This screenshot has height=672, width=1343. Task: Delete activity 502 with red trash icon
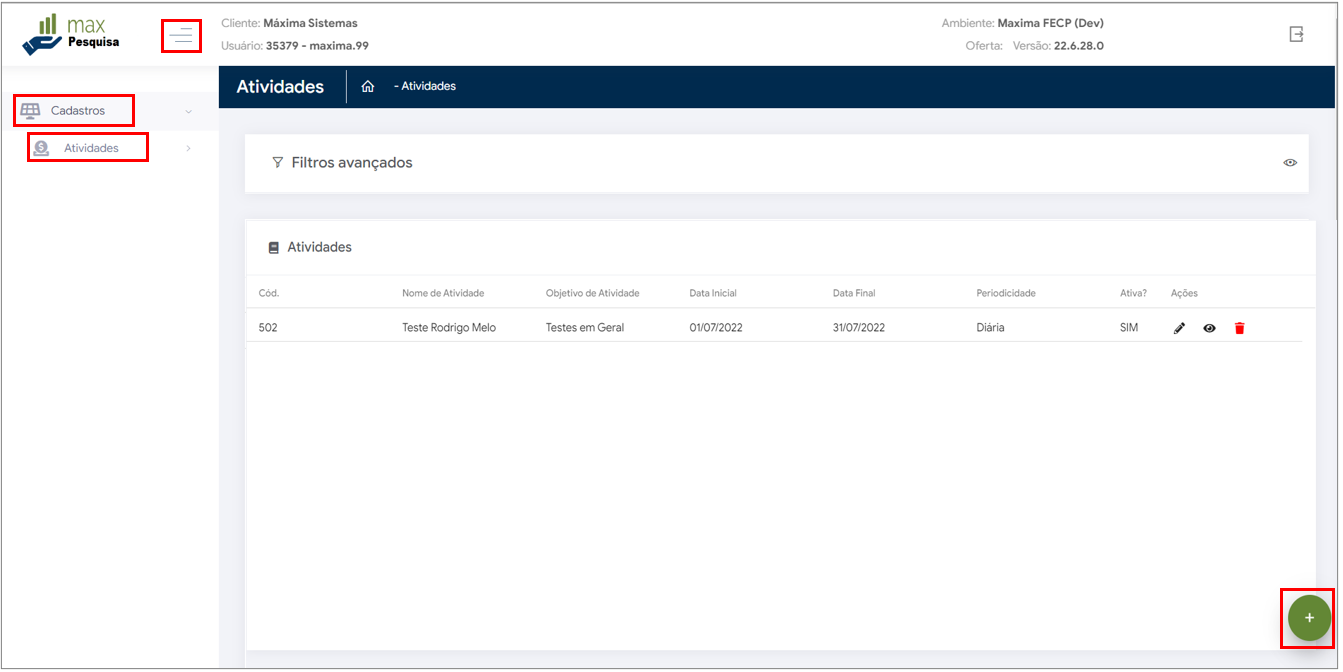1239,328
